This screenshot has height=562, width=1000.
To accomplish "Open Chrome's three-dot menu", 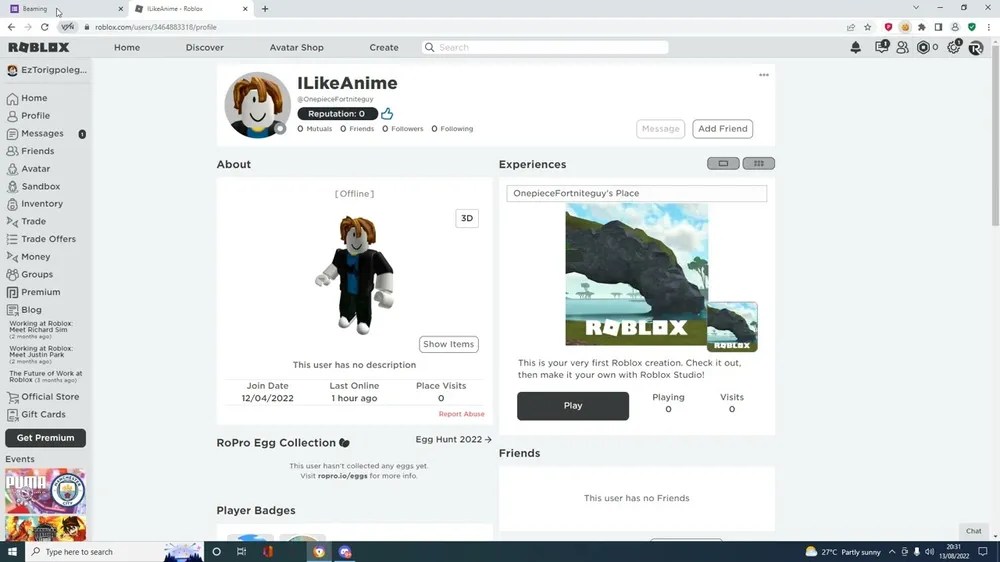I will pos(989,27).
